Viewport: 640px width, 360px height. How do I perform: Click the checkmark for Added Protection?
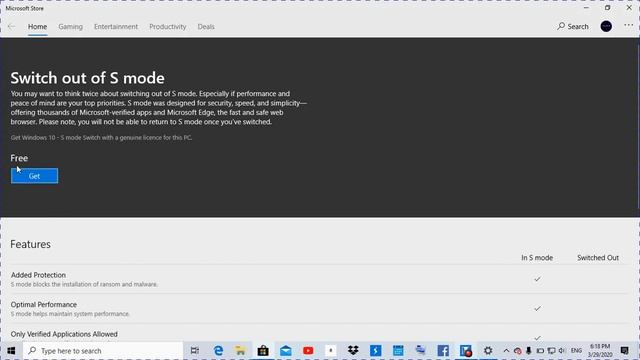[537, 279]
